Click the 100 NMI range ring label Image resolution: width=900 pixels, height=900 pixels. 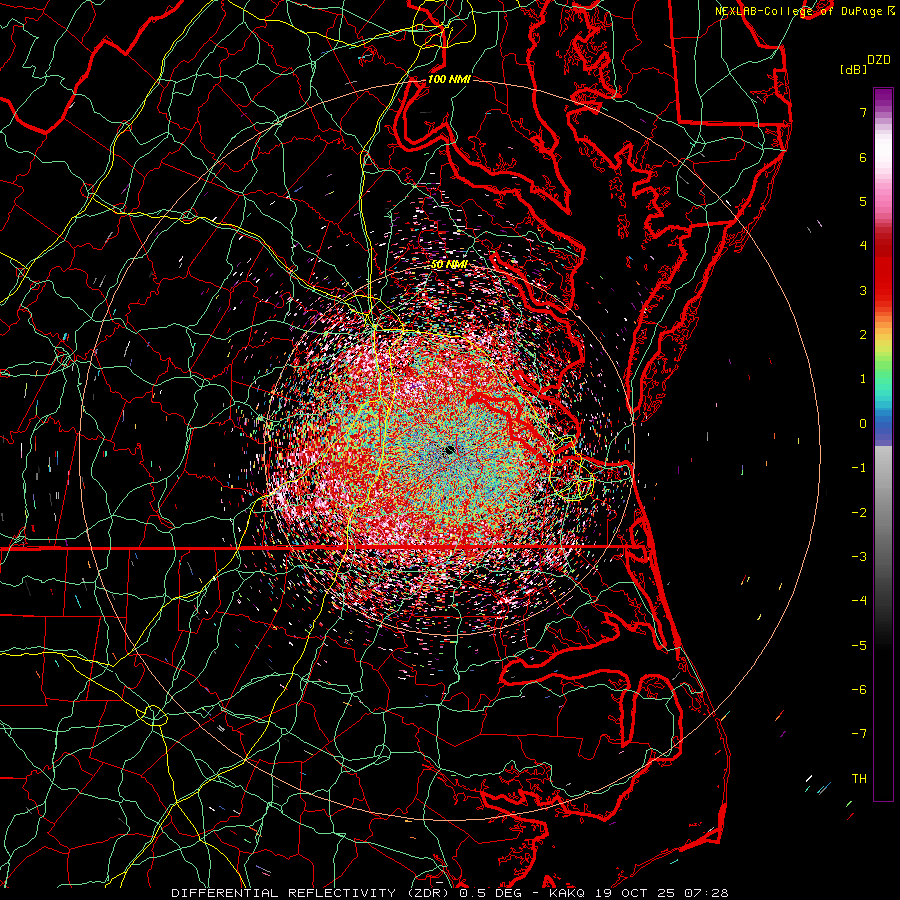[449, 79]
